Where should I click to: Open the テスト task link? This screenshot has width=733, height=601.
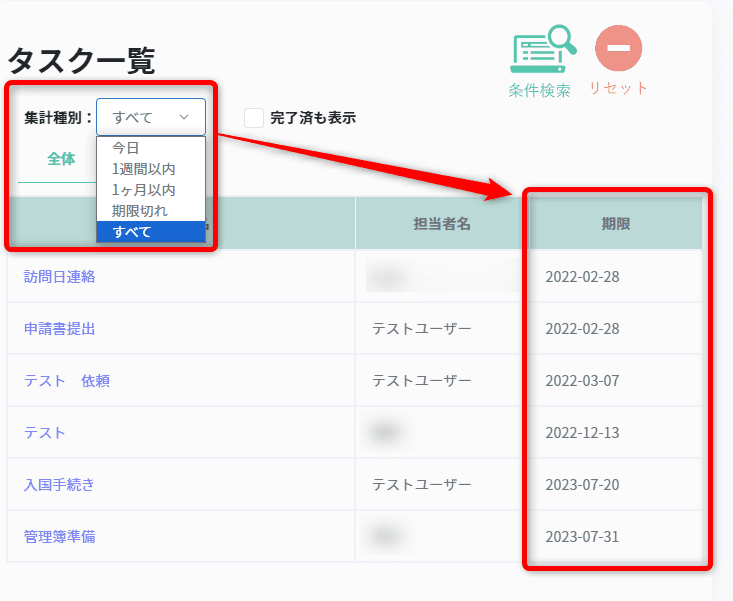click(45, 432)
